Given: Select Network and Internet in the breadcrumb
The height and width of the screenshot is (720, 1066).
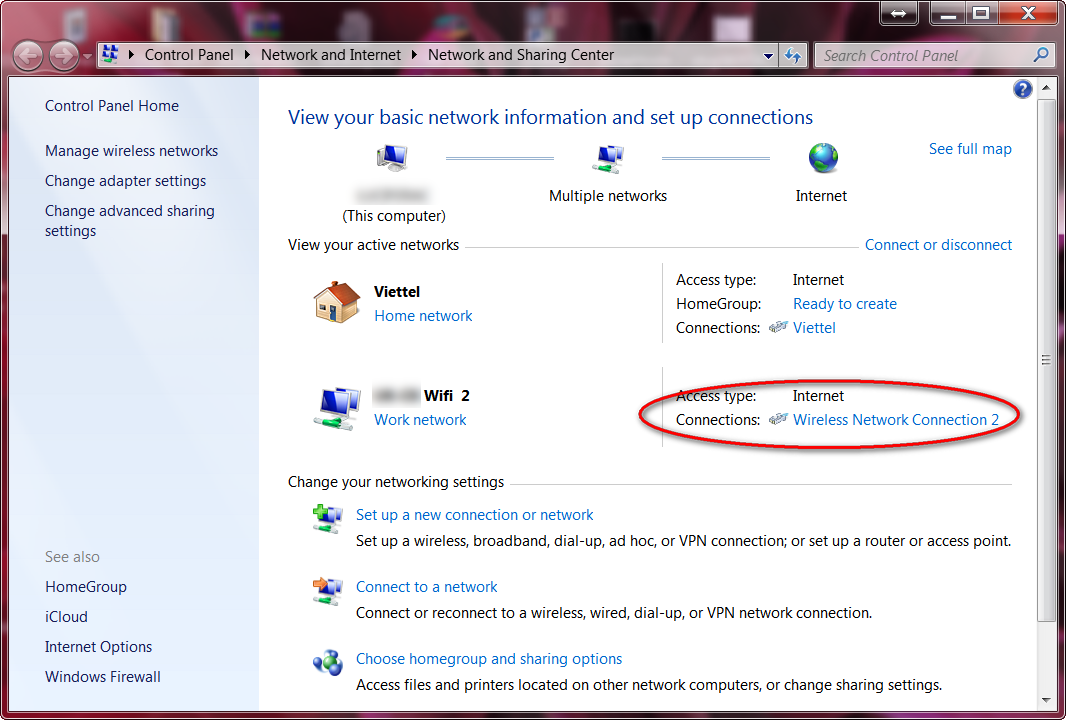Looking at the screenshot, I should [x=331, y=55].
